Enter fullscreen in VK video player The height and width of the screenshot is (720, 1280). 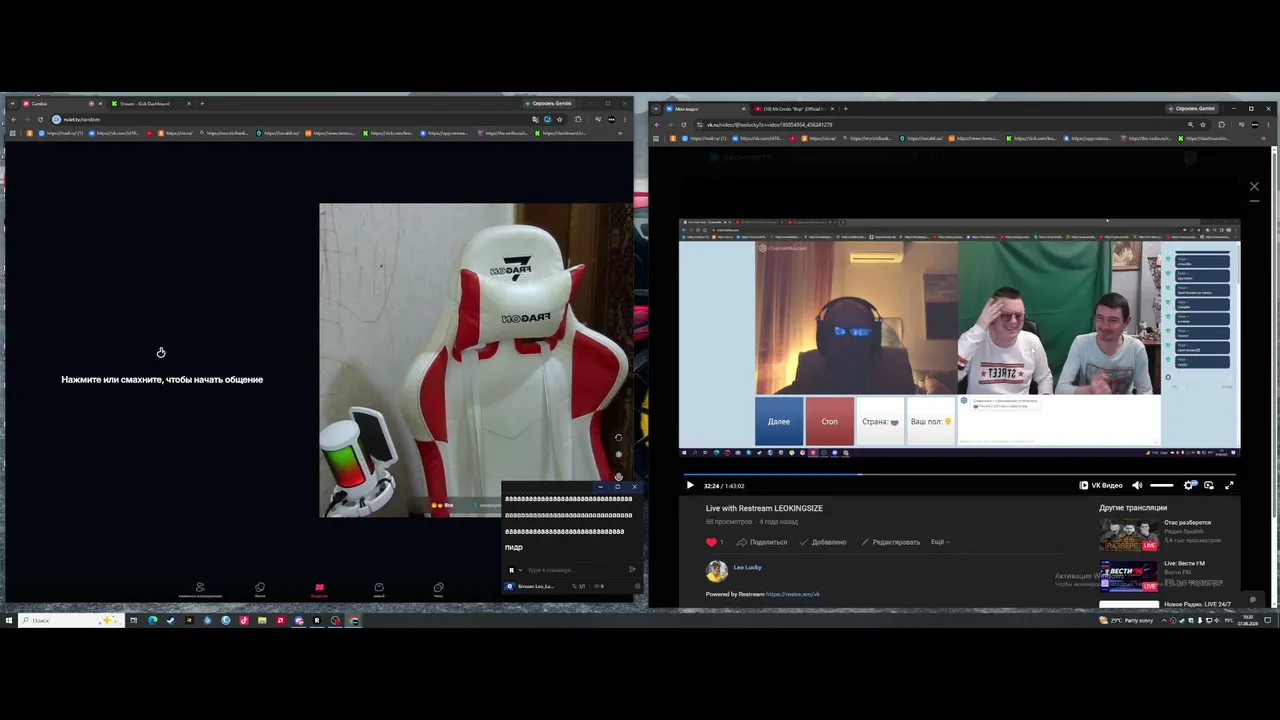tap(1229, 485)
